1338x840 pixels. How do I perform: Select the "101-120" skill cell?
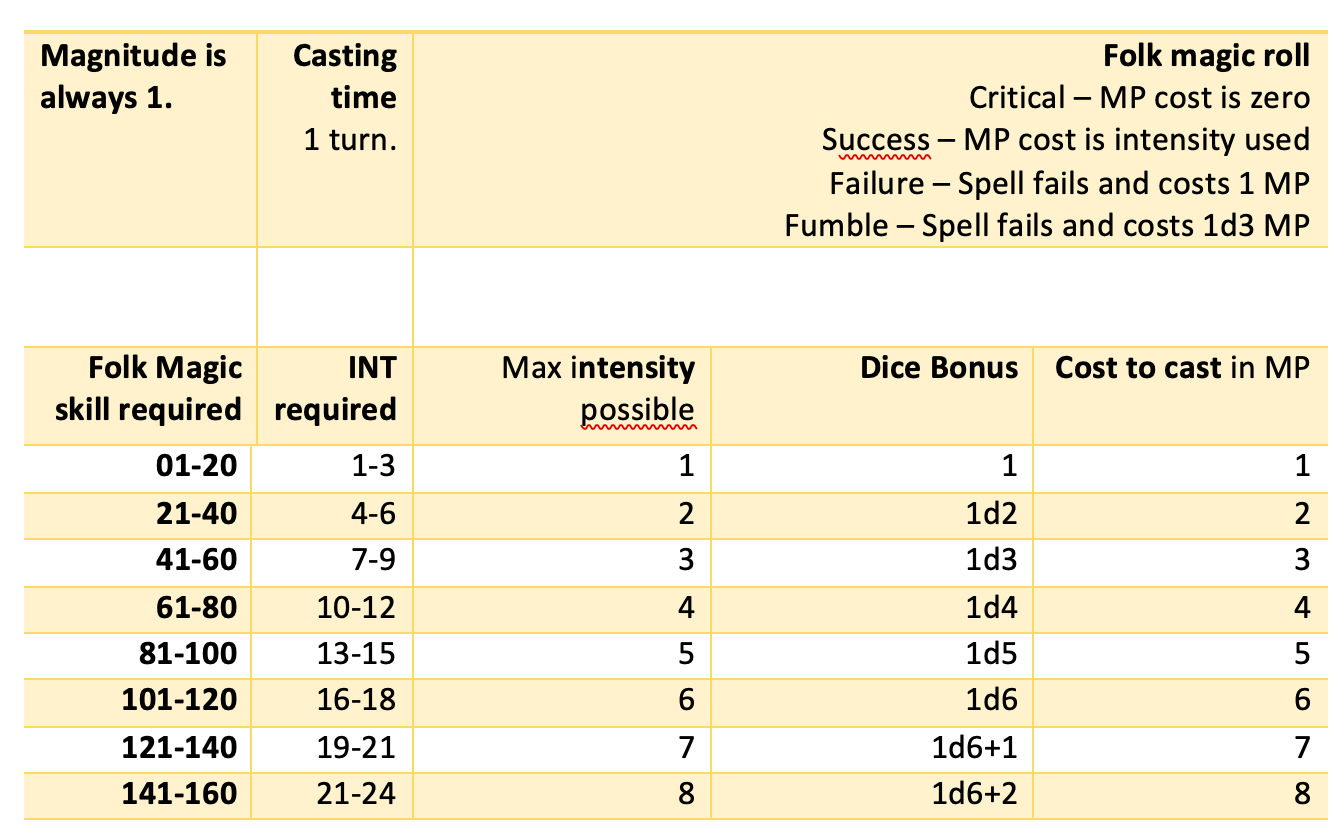click(180, 700)
